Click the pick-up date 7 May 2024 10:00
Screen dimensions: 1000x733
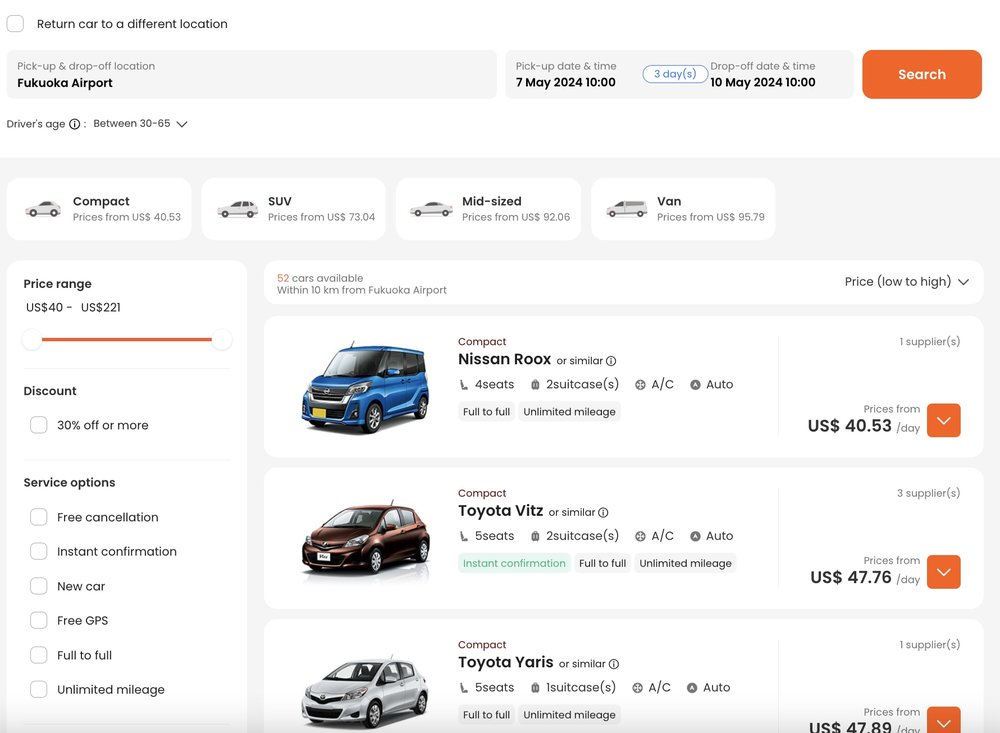pos(566,82)
